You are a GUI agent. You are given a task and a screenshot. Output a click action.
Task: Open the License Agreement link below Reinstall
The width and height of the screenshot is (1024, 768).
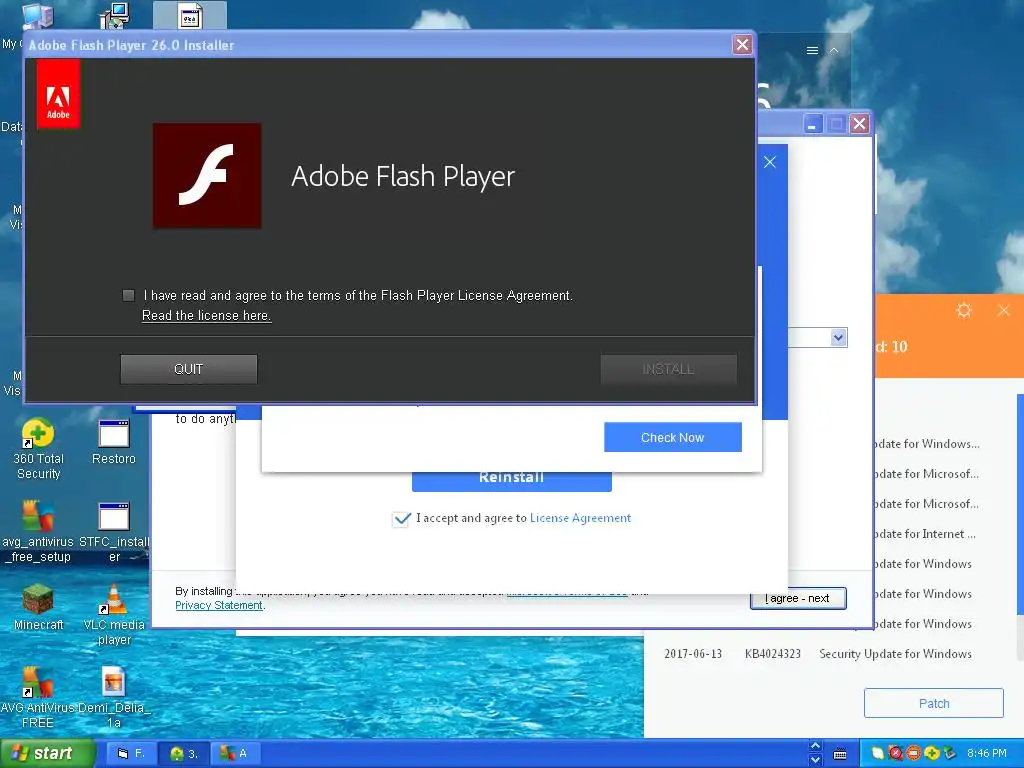pyautogui.click(x=581, y=518)
